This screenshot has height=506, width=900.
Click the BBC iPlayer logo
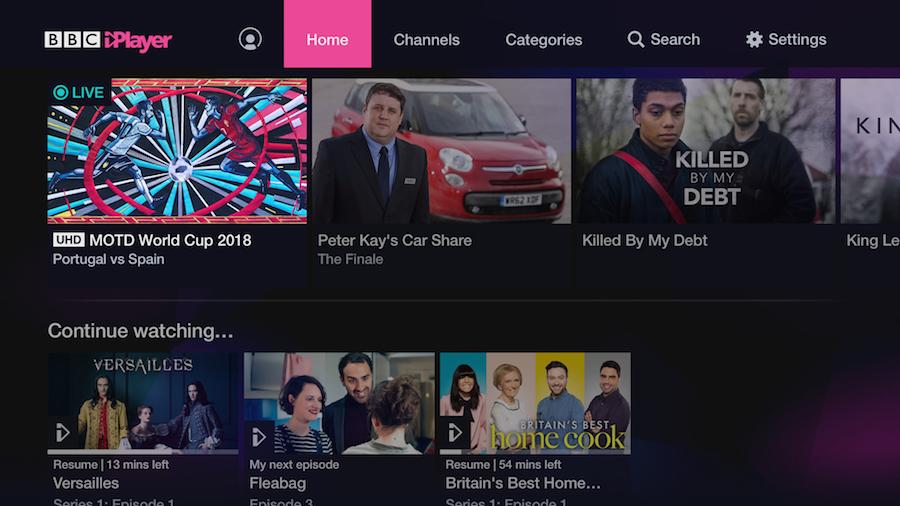108,40
